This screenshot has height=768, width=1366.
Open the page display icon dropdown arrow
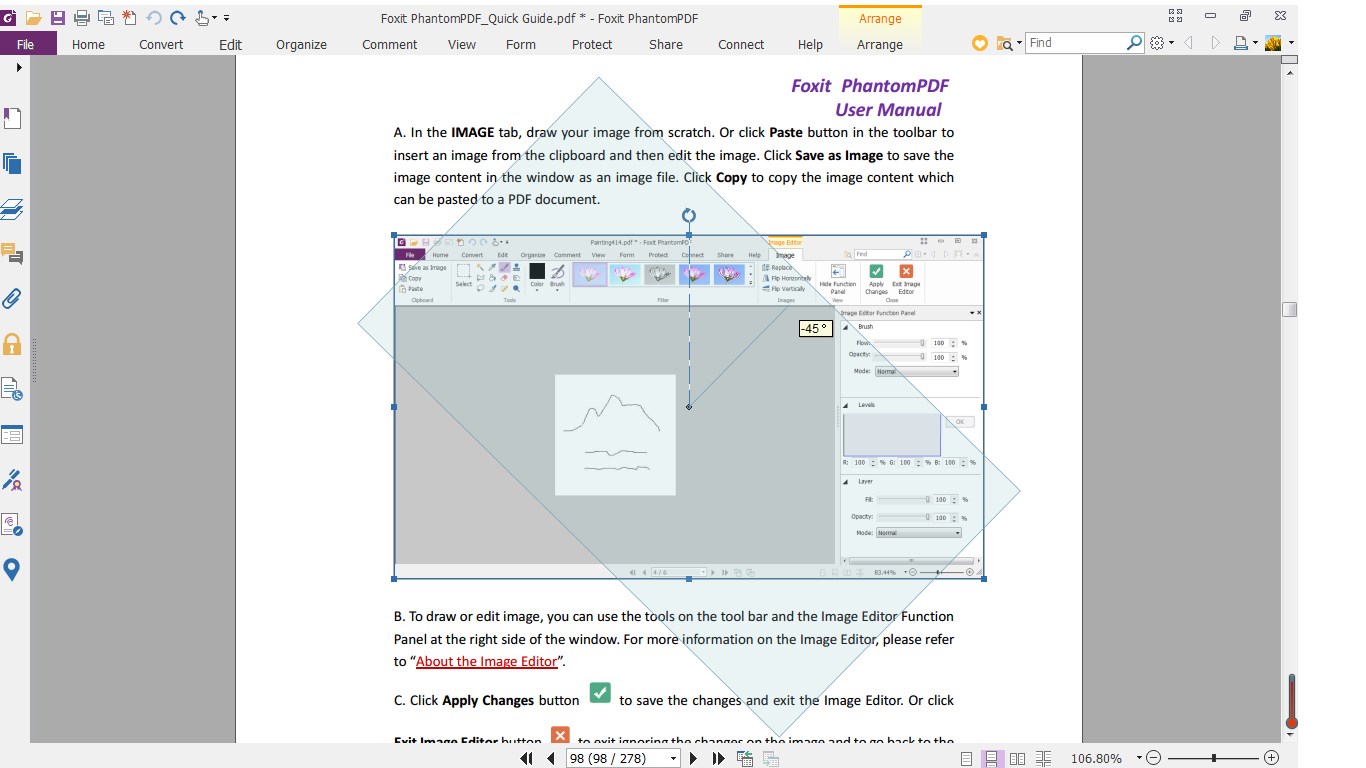click(1255, 43)
